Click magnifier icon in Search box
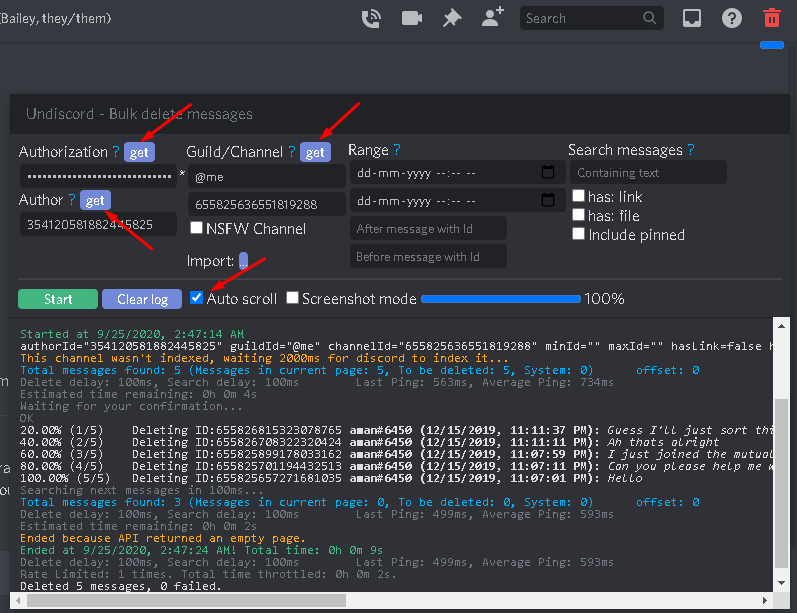Image resolution: width=797 pixels, height=613 pixels. click(x=650, y=18)
